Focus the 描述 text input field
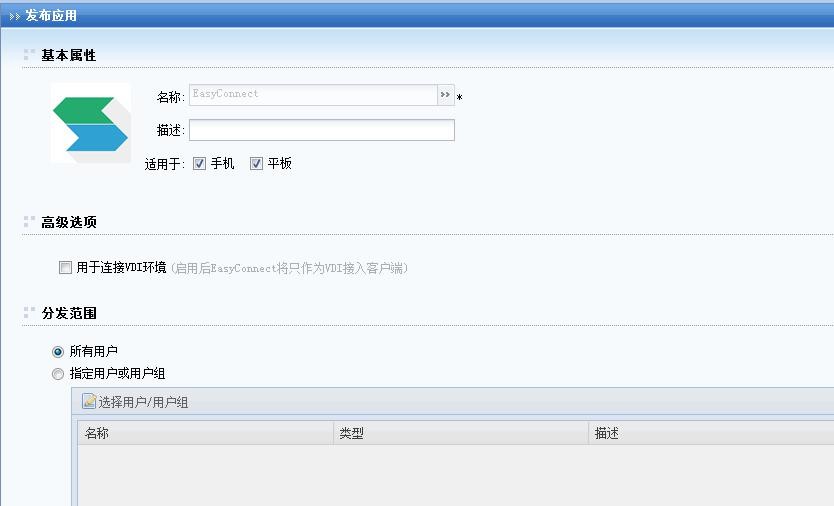Screen dimensions: 834x506 pos(321,130)
